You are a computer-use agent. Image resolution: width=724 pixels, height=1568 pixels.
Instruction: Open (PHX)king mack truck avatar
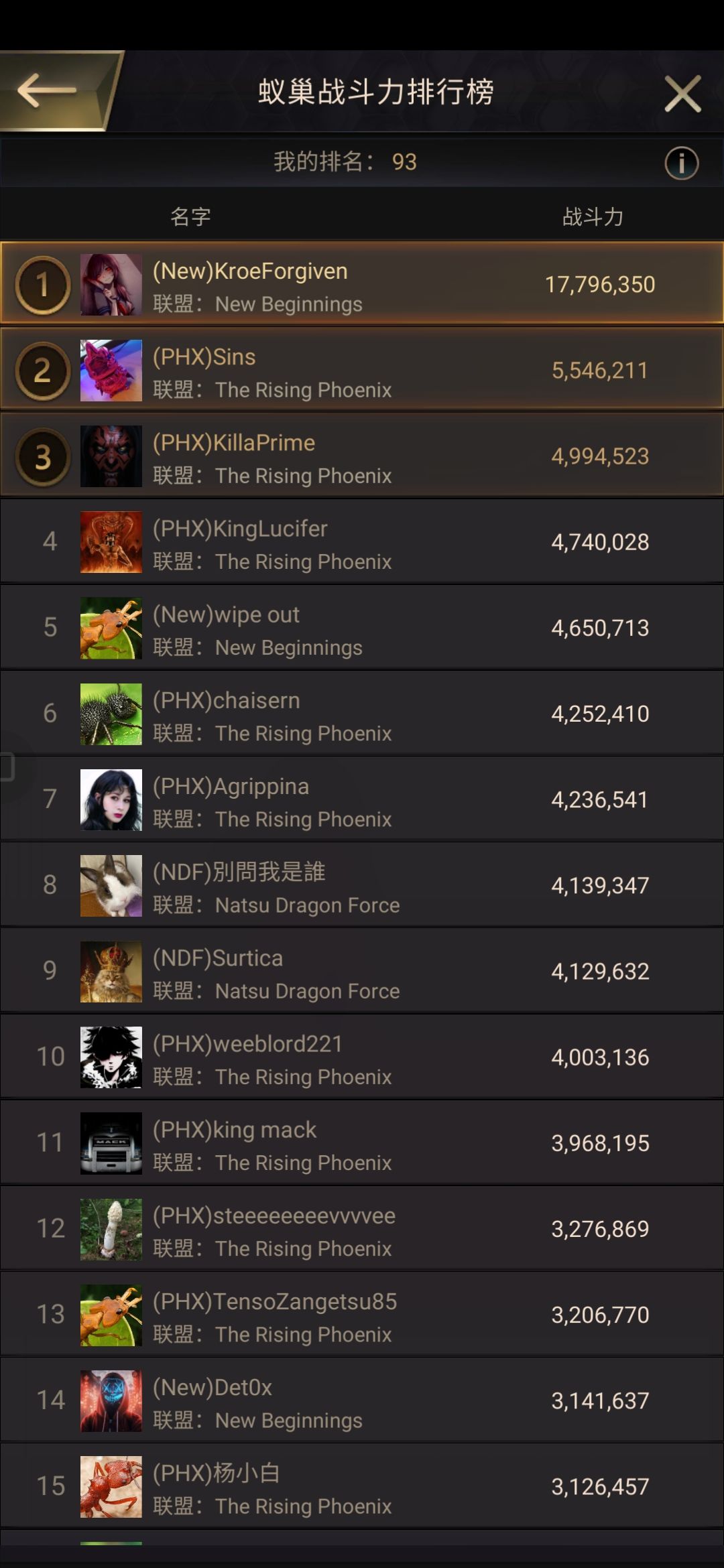click(111, 1142)
